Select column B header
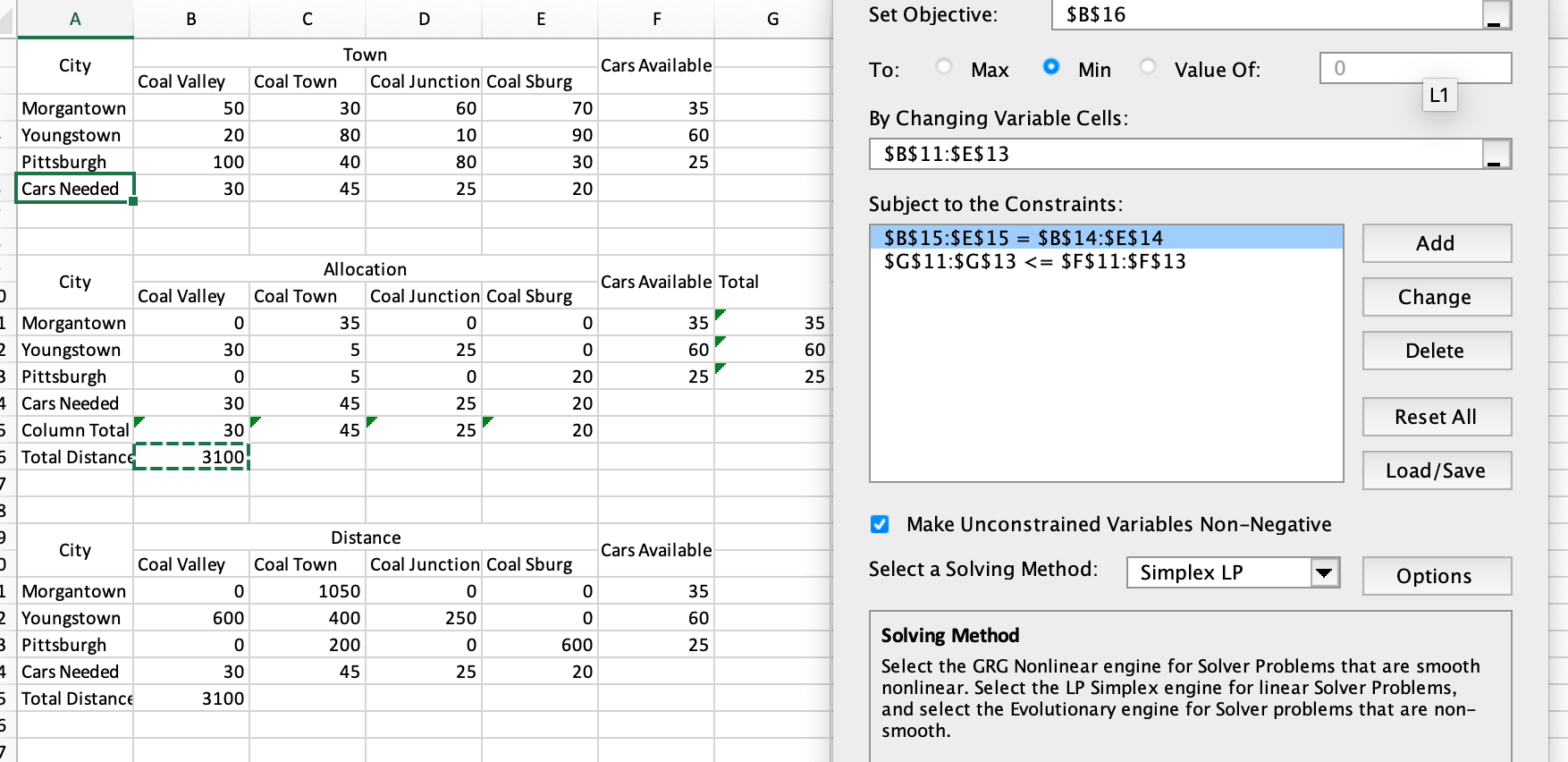Viewport: 1568px width, 762px height. 191,19
